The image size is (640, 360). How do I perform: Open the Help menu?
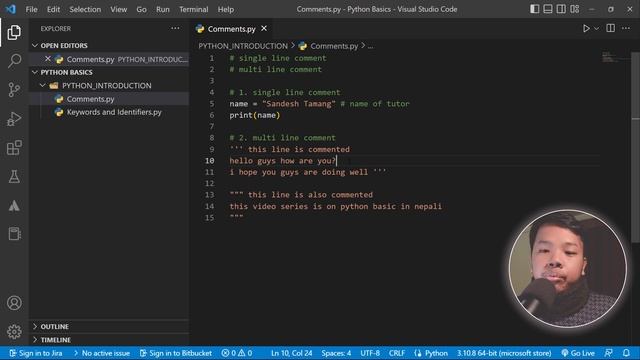pos(226,9)
